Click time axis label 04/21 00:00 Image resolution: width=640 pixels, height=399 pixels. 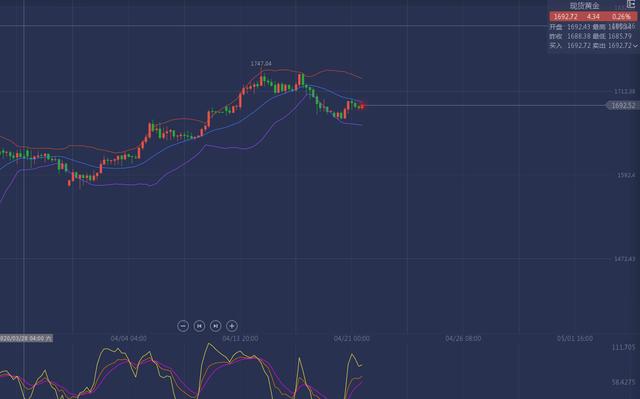pos(351,339)
